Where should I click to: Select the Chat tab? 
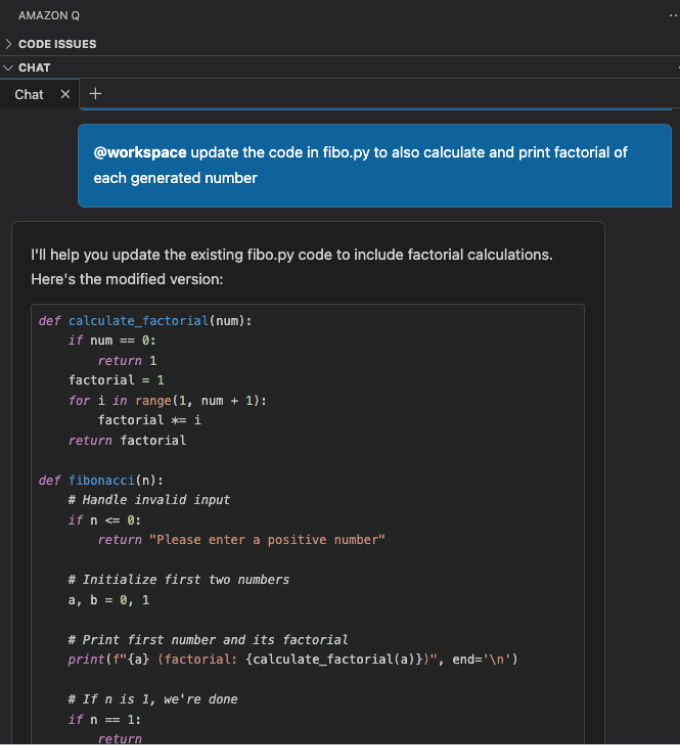coord(29,95)
